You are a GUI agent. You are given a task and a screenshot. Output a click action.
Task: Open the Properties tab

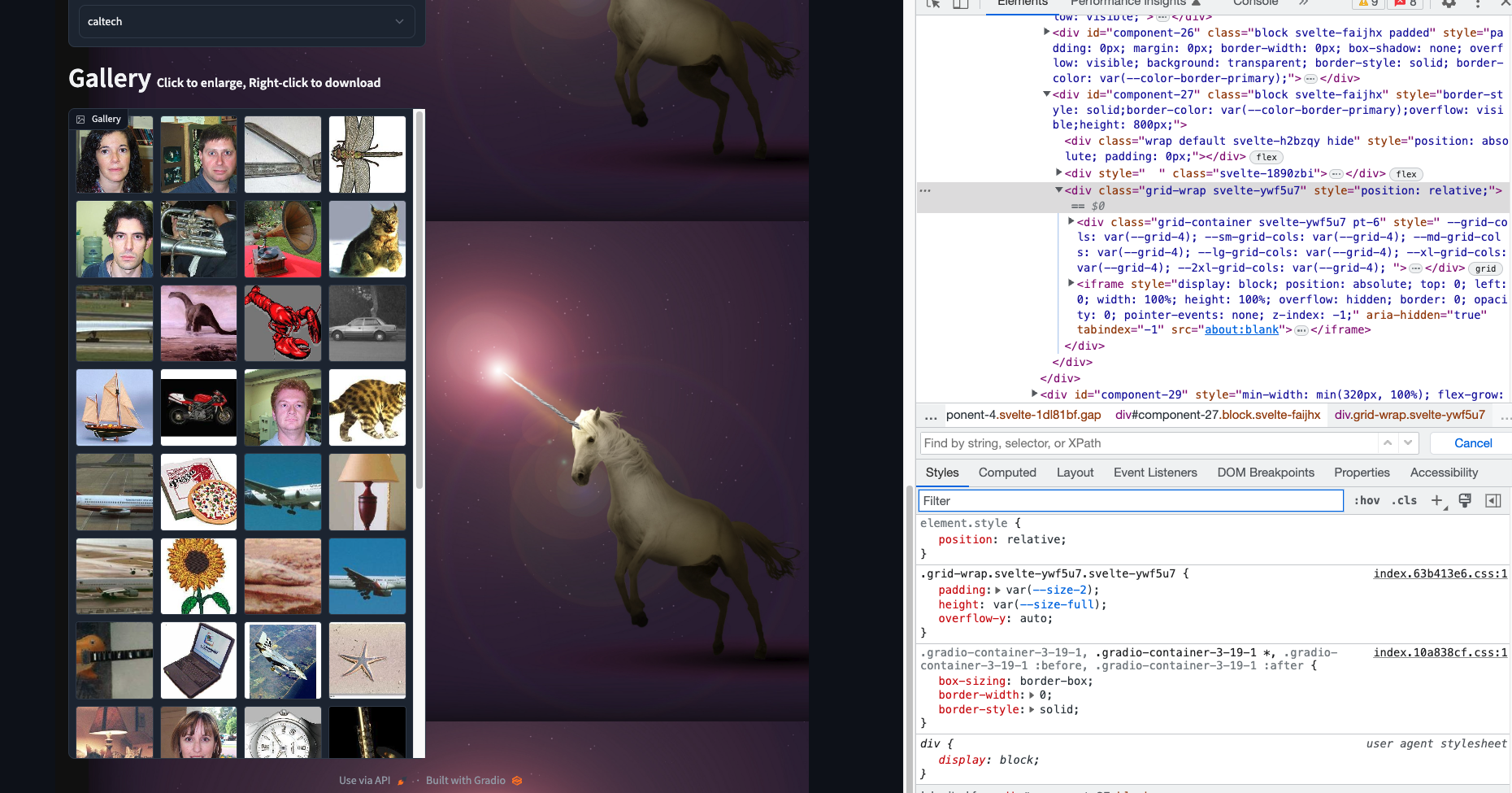pos(1362,473)
